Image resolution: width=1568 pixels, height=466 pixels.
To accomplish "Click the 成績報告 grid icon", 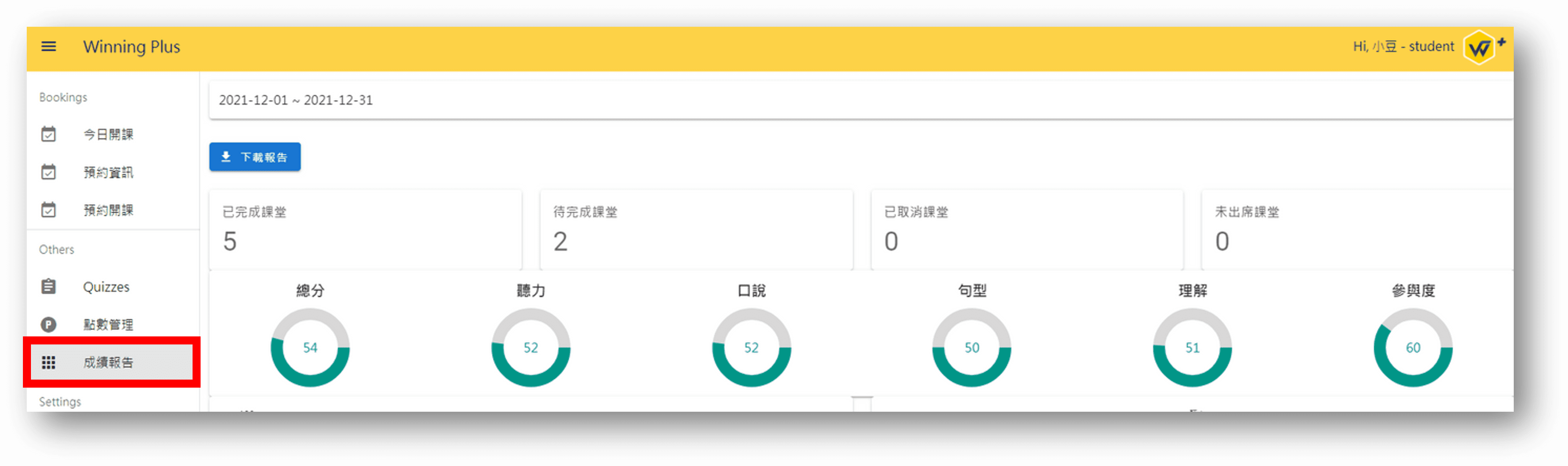I will pyautogui.click(x=49, y=362).
